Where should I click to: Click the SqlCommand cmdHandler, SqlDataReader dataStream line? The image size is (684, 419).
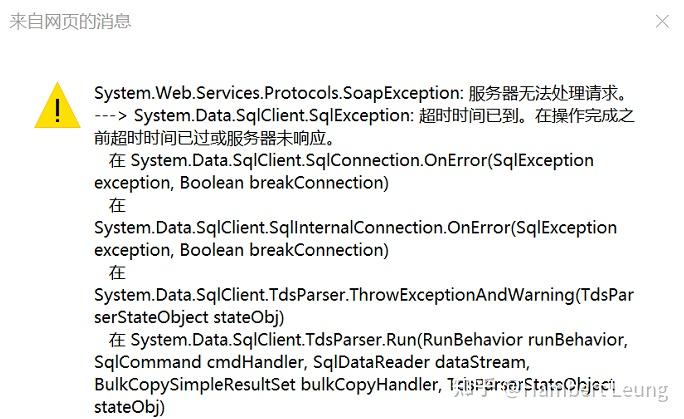point(312,362)
